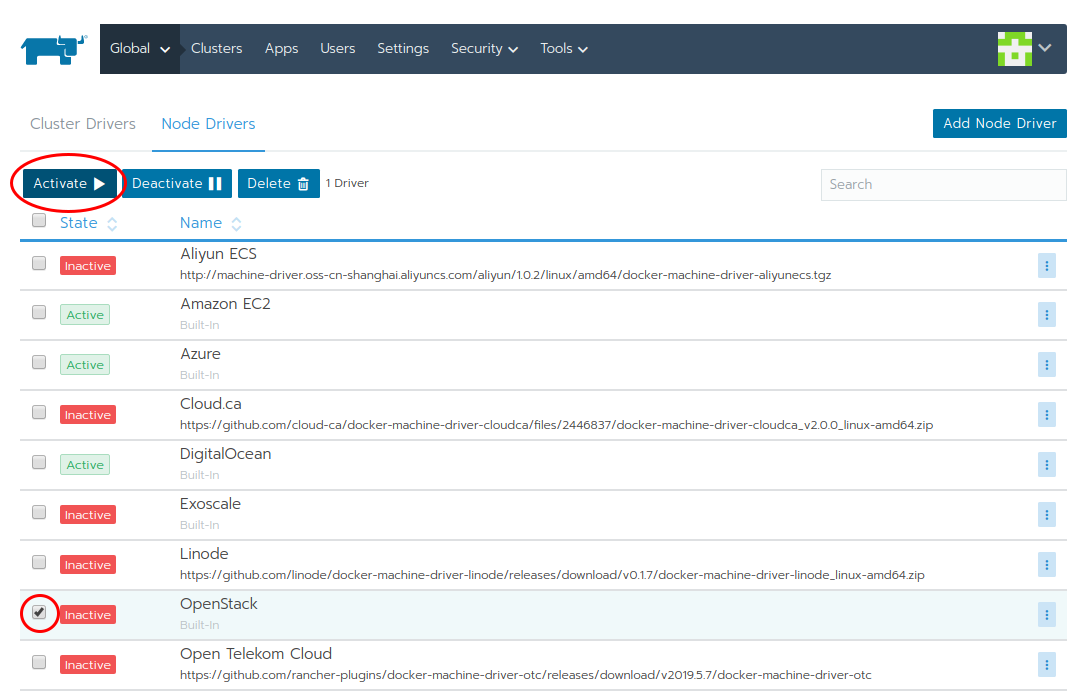Sort the table by Name
The height and width of the screenshot is (696, 1079).
coord(200,222)
